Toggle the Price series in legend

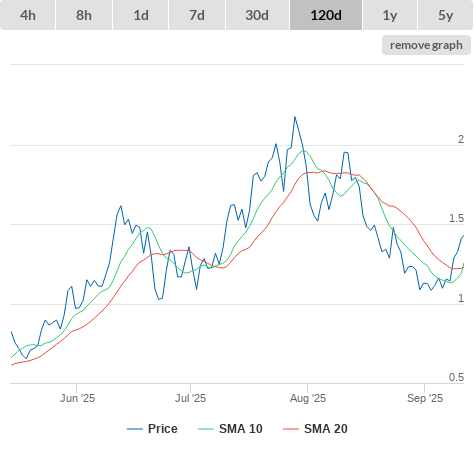tap(152, 429)
